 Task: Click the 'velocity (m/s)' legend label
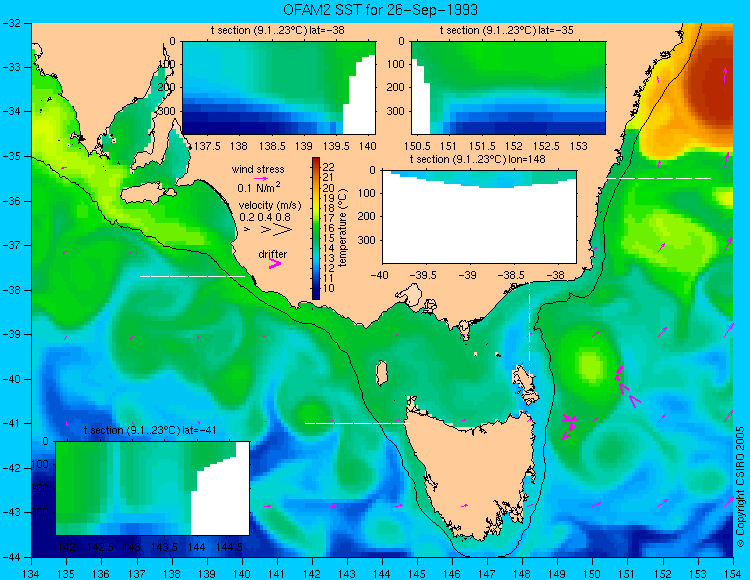(270, 206)
